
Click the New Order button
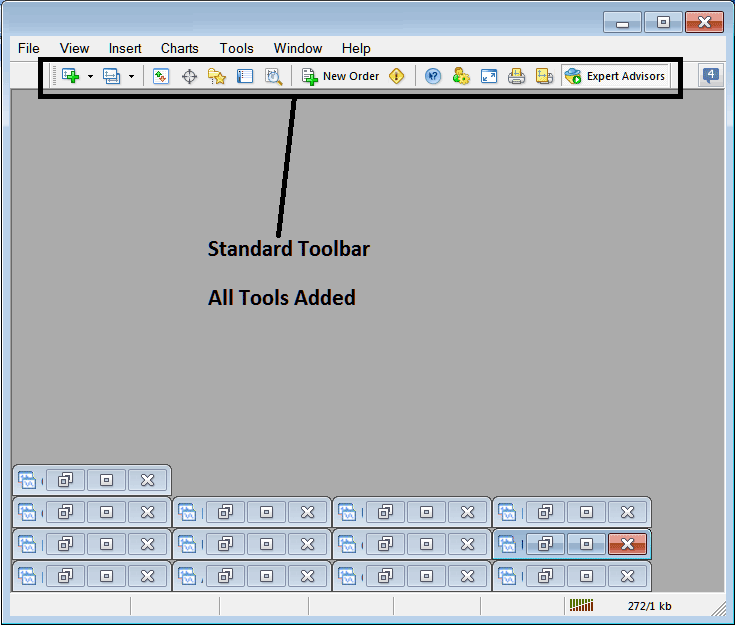(x=341, y=76)
